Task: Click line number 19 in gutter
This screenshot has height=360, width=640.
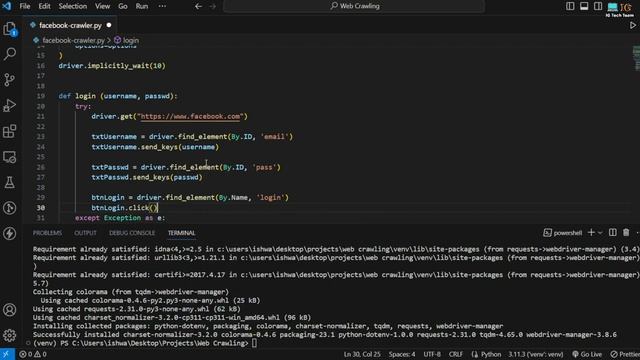Action: point(40,96)
